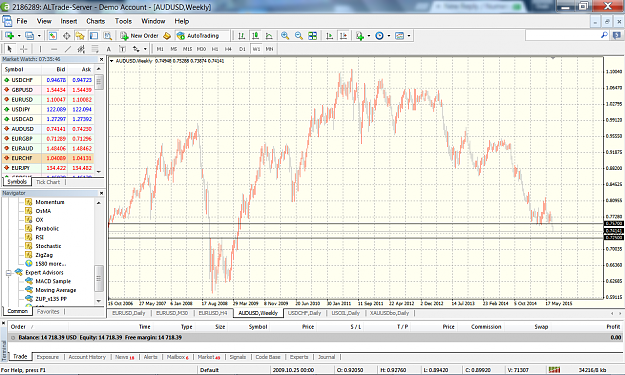Select EURCHF row in Market Watch

coord(48,158)
